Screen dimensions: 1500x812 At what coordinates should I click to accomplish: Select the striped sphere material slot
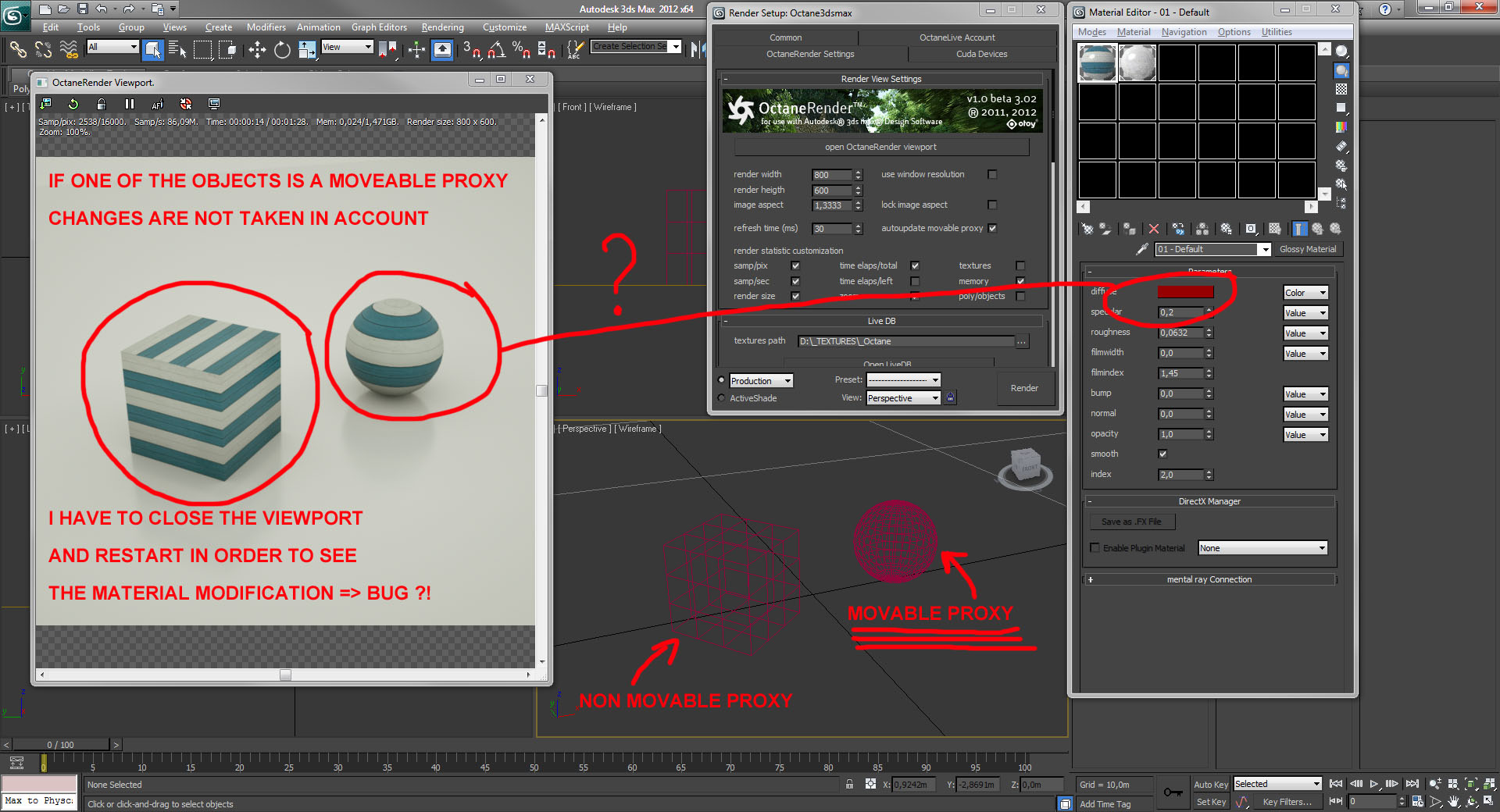pos(1097,62)
